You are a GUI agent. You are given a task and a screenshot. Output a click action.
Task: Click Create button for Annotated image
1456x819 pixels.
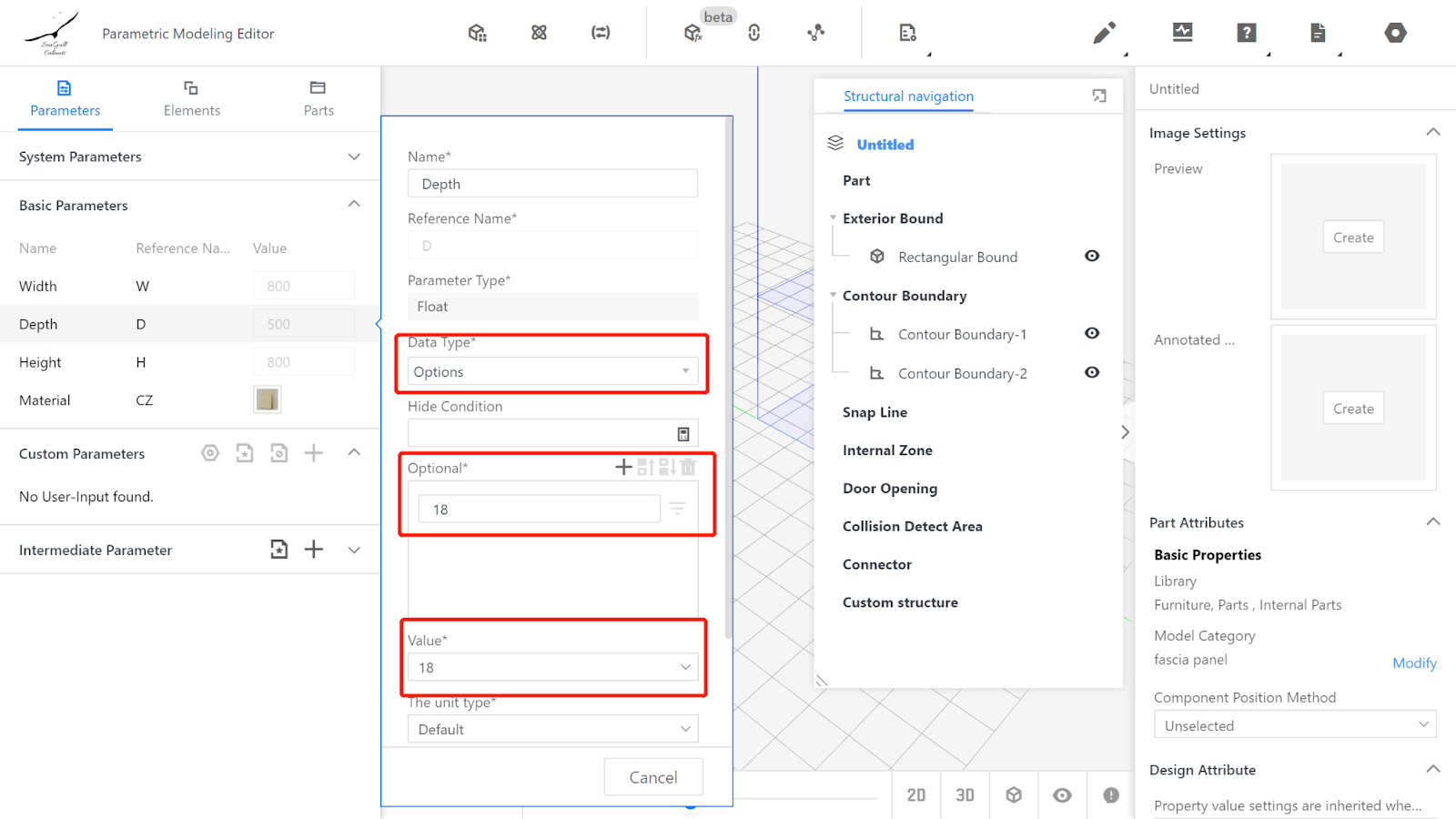[1353, 409]
